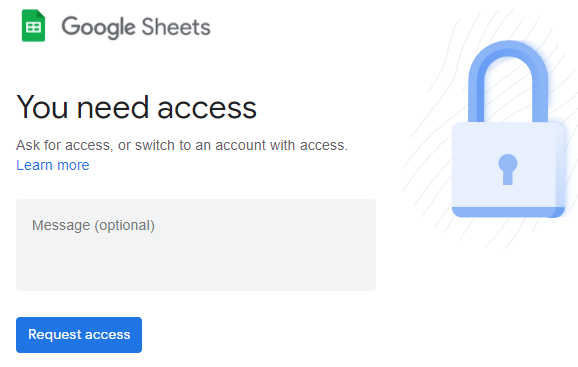Click the white grid inside Sheets icon

[34, 27]
